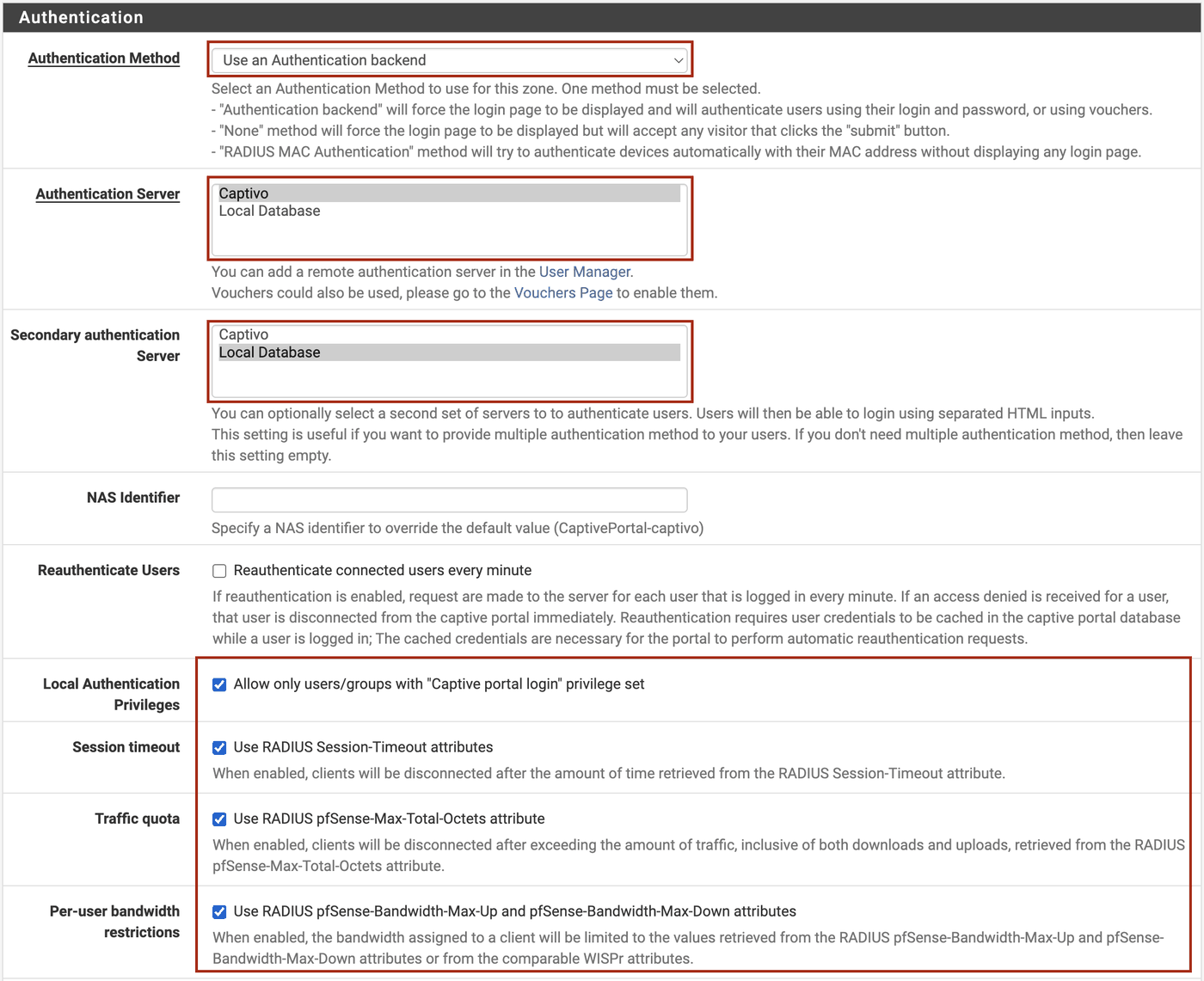Uncheck Captive portal login privilege checkbox

coord(219,684)
